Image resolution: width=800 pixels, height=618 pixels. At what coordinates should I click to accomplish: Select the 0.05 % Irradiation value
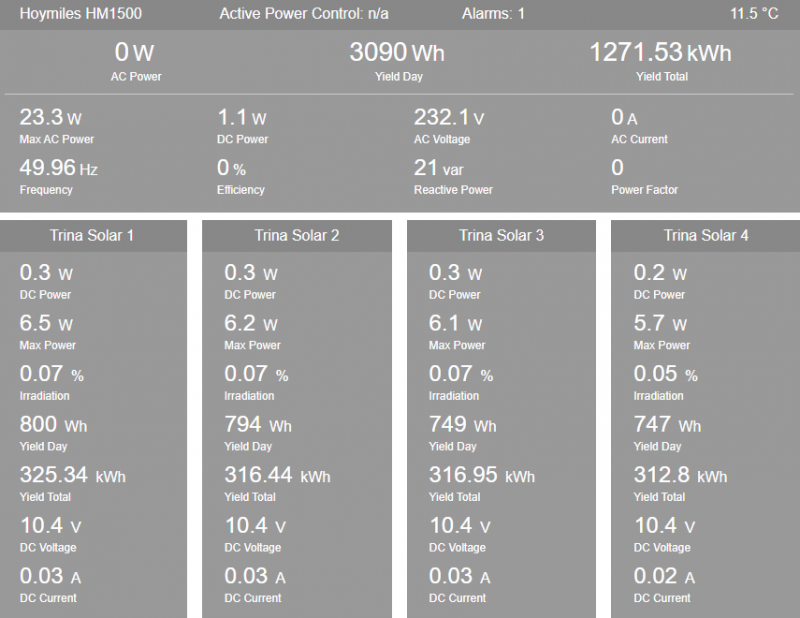tap(665, 374)
